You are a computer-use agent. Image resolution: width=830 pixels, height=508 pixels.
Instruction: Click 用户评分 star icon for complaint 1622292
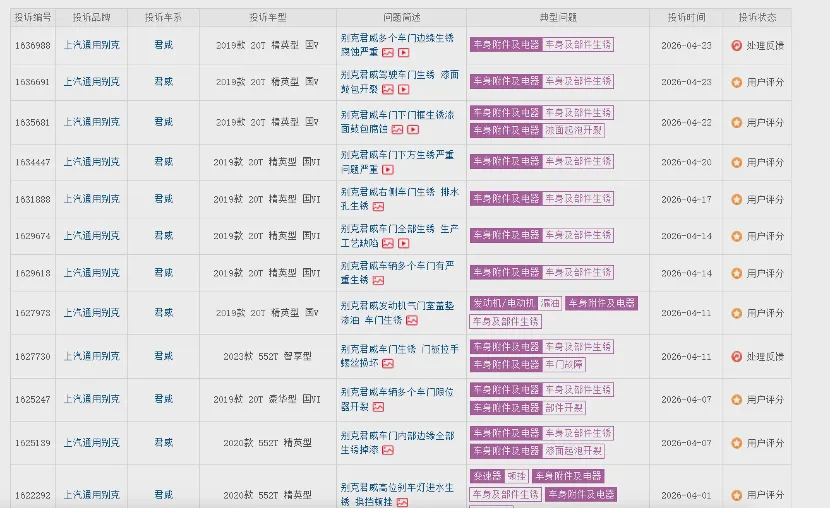click(736, 495)
